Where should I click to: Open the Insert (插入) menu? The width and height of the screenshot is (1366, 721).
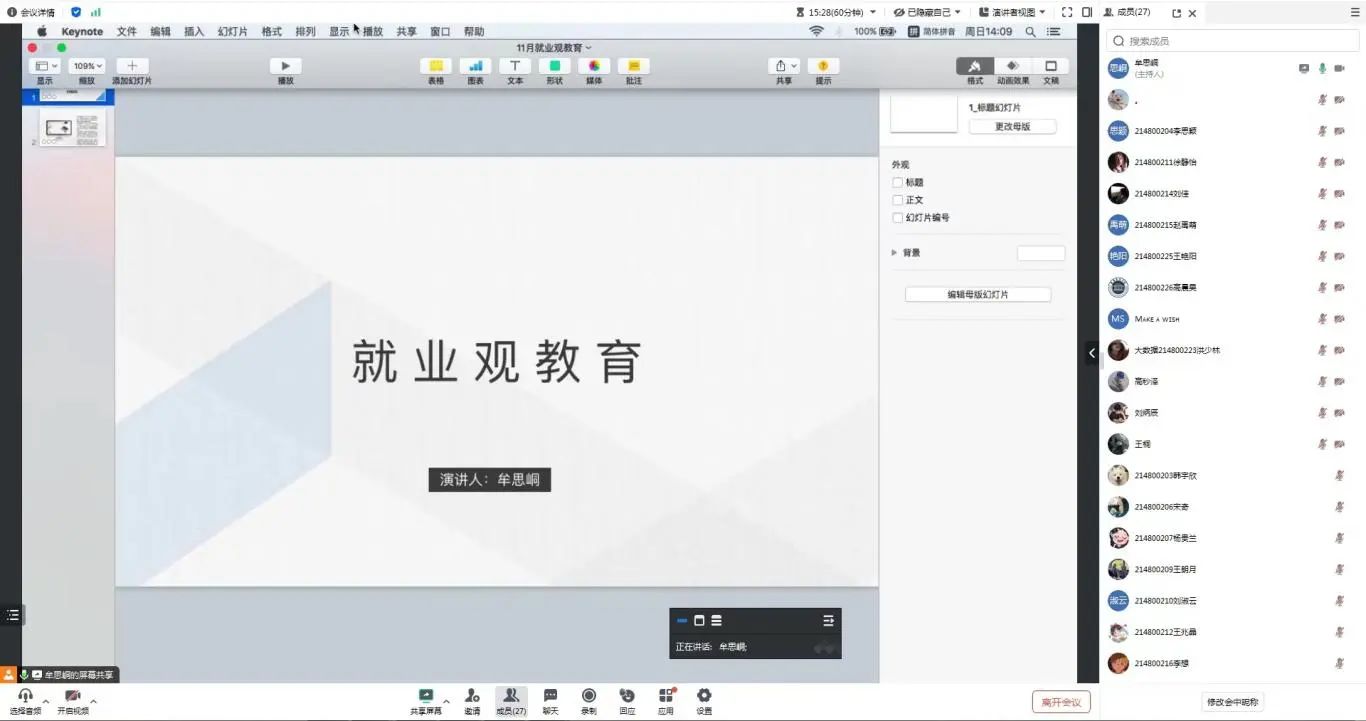pos(194,32)
